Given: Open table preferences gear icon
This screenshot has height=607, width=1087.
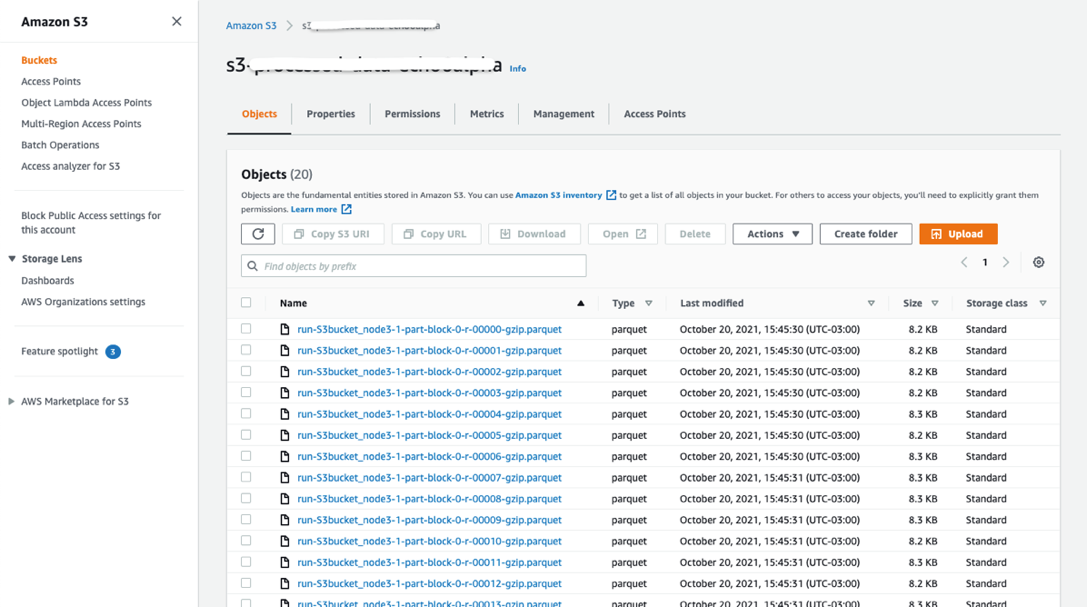Looking at the screenshot, I should pyautogui.click(x=1038, y=262).
